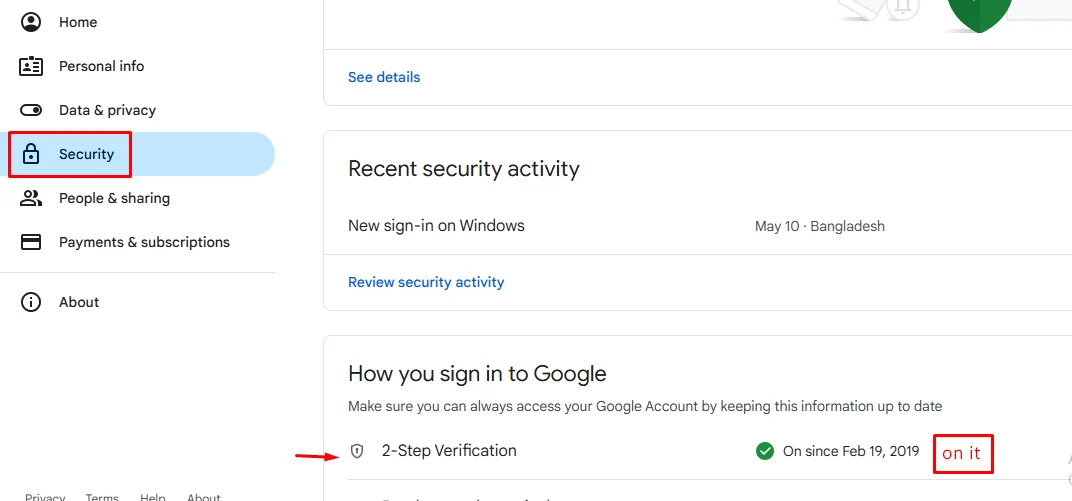Click the Privacy footer link
Screen dimensions: 1072x501
45,496
